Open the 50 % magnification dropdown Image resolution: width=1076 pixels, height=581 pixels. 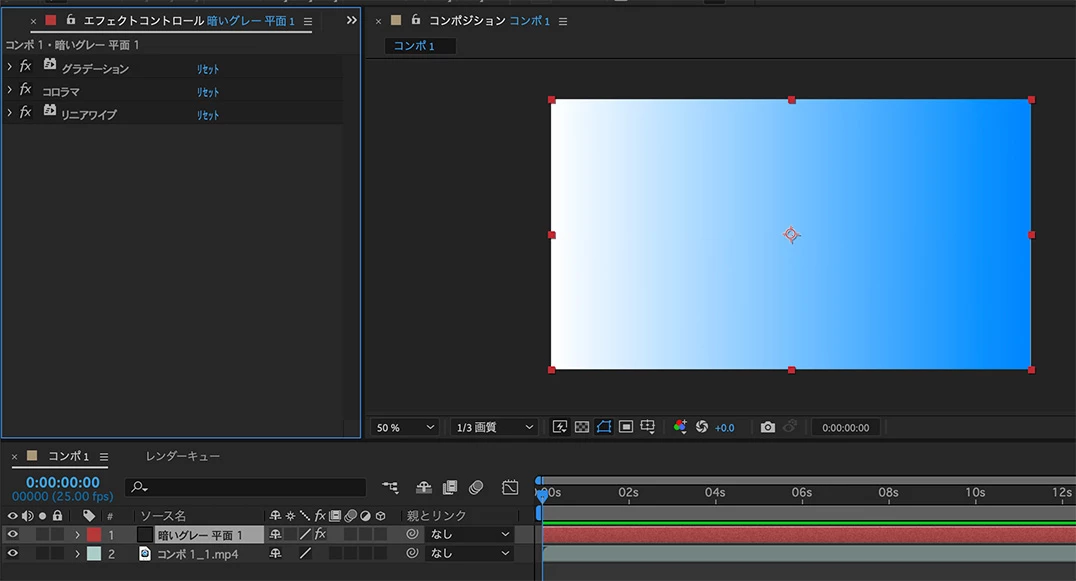405,427
